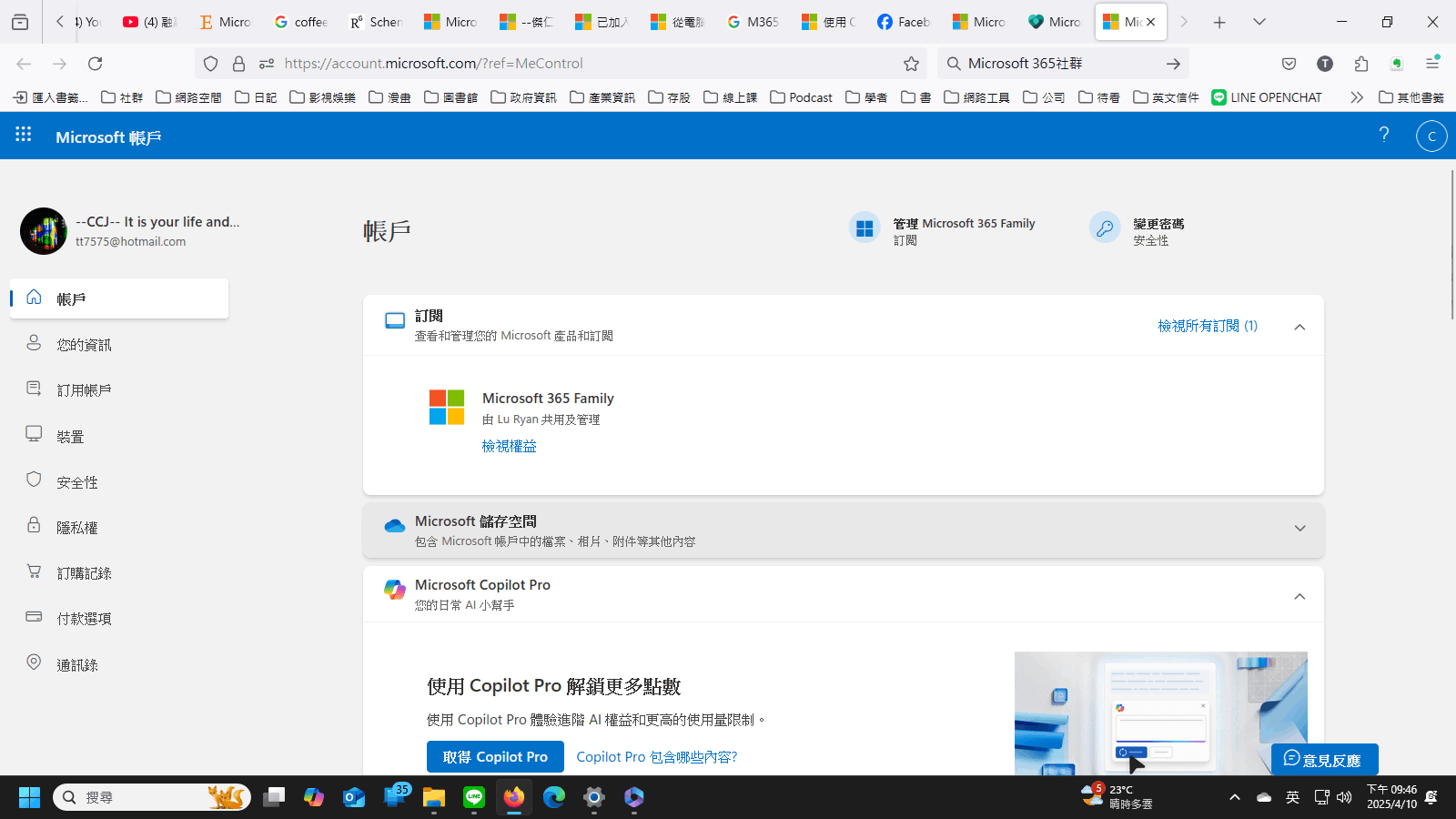The height and width of the screenshot is (819, 1456).
Task: Click 取得 Copilot Pro button
Action: [x=495, y=757]
